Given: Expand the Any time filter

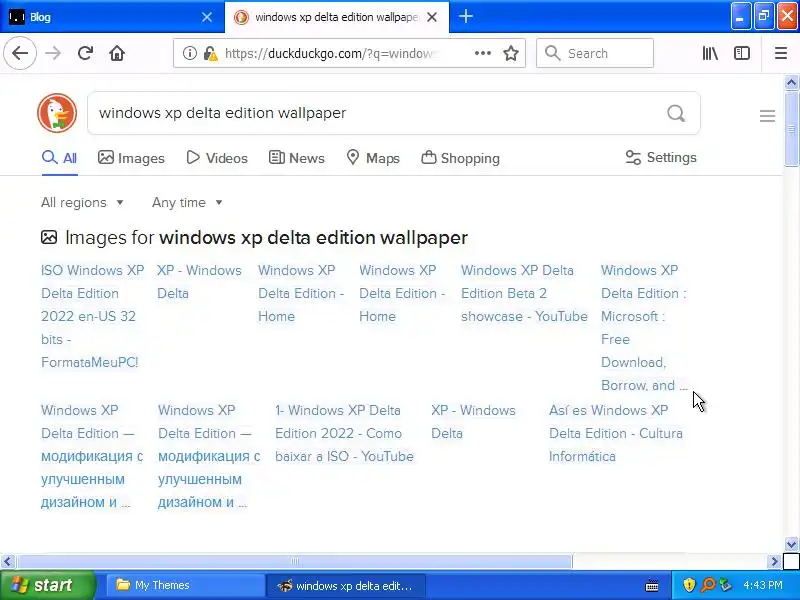Looking at the screenshot, I should click(x=187, y=203).
